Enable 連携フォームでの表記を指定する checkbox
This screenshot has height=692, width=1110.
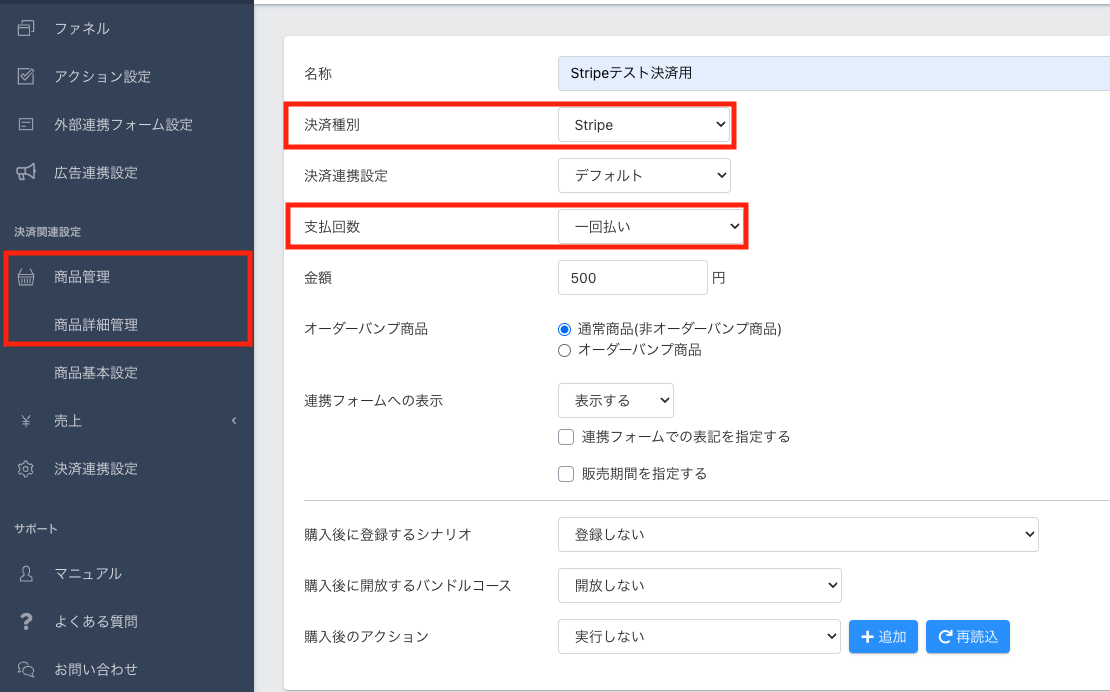click(566, 437)
